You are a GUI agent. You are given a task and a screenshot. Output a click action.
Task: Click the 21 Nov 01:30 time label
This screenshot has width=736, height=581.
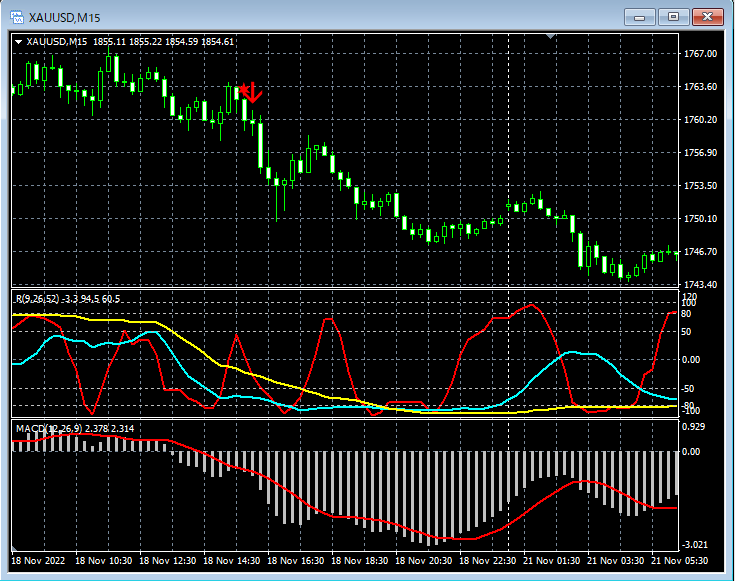pyautogui.click(x=552, y=560)
